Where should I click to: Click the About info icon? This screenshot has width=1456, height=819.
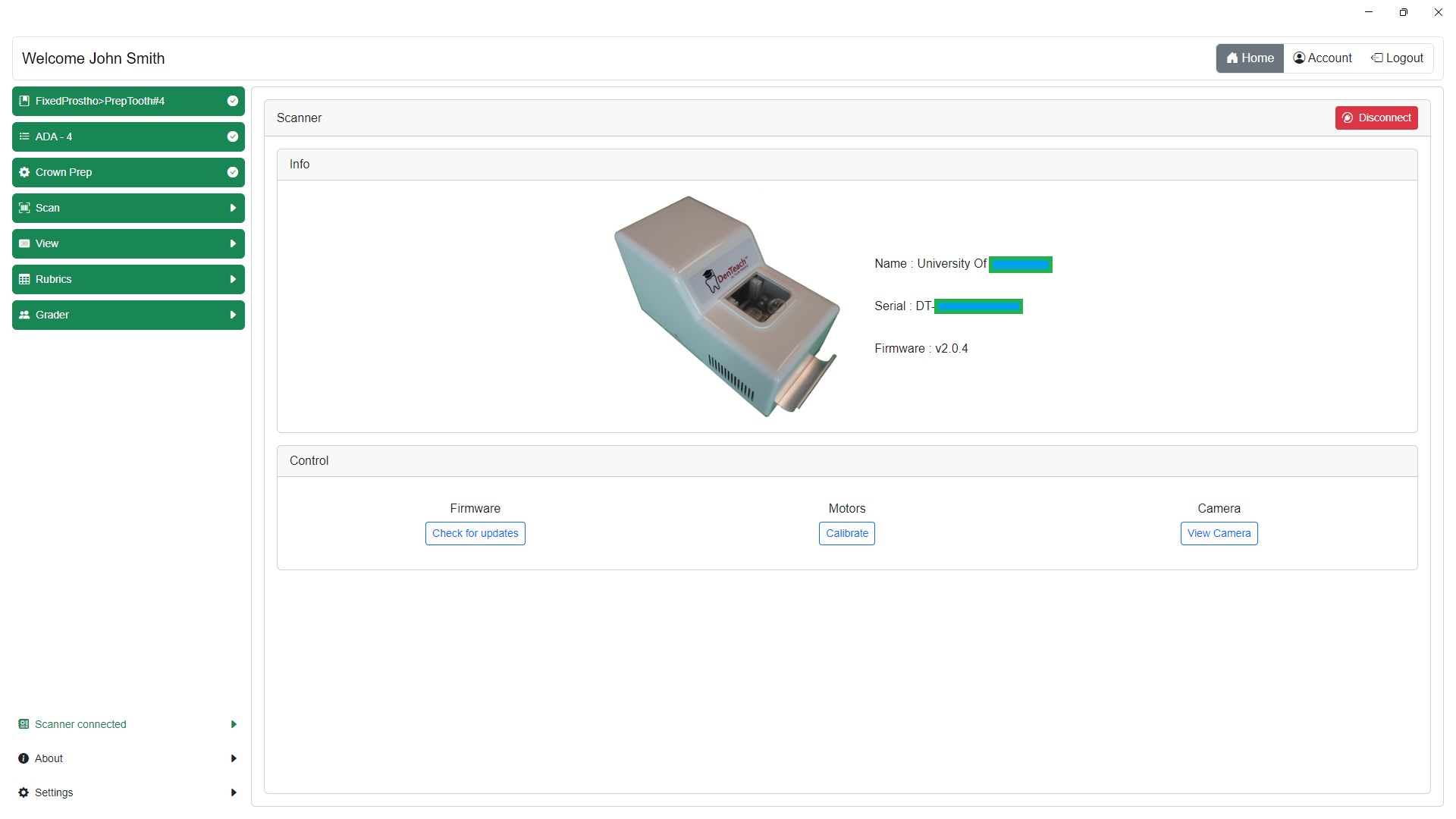[x=24, y=758]
